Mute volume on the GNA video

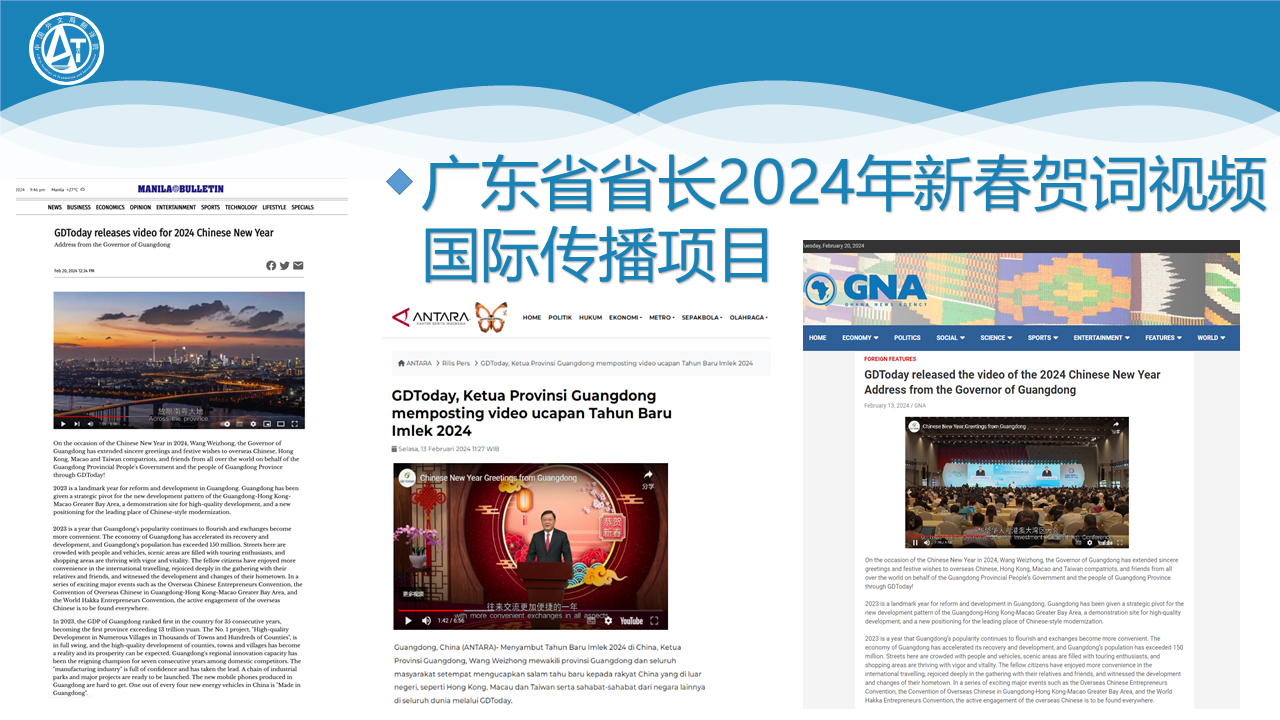pos(927,543)
